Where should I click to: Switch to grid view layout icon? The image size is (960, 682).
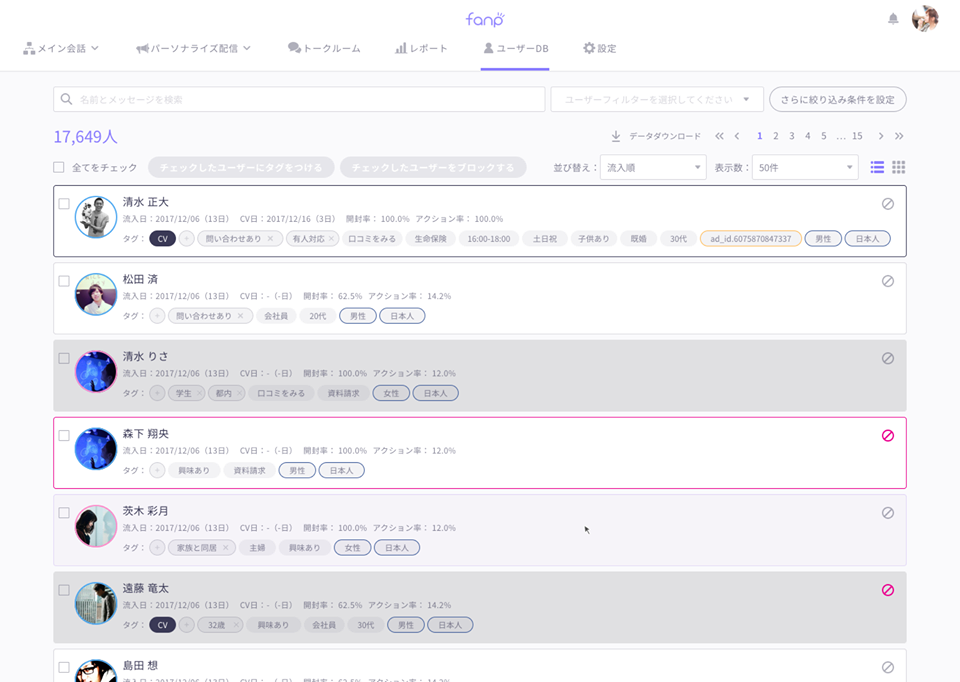pyautogui.click(x=898, y=167)
